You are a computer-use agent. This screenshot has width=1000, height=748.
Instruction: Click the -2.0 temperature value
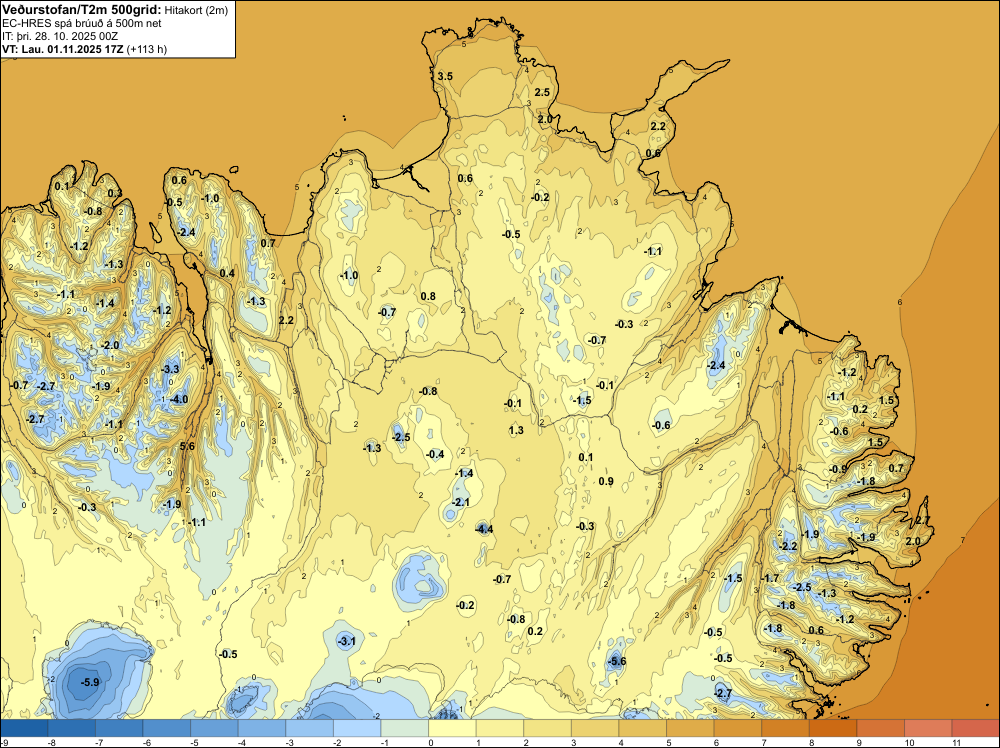[109, 345]
